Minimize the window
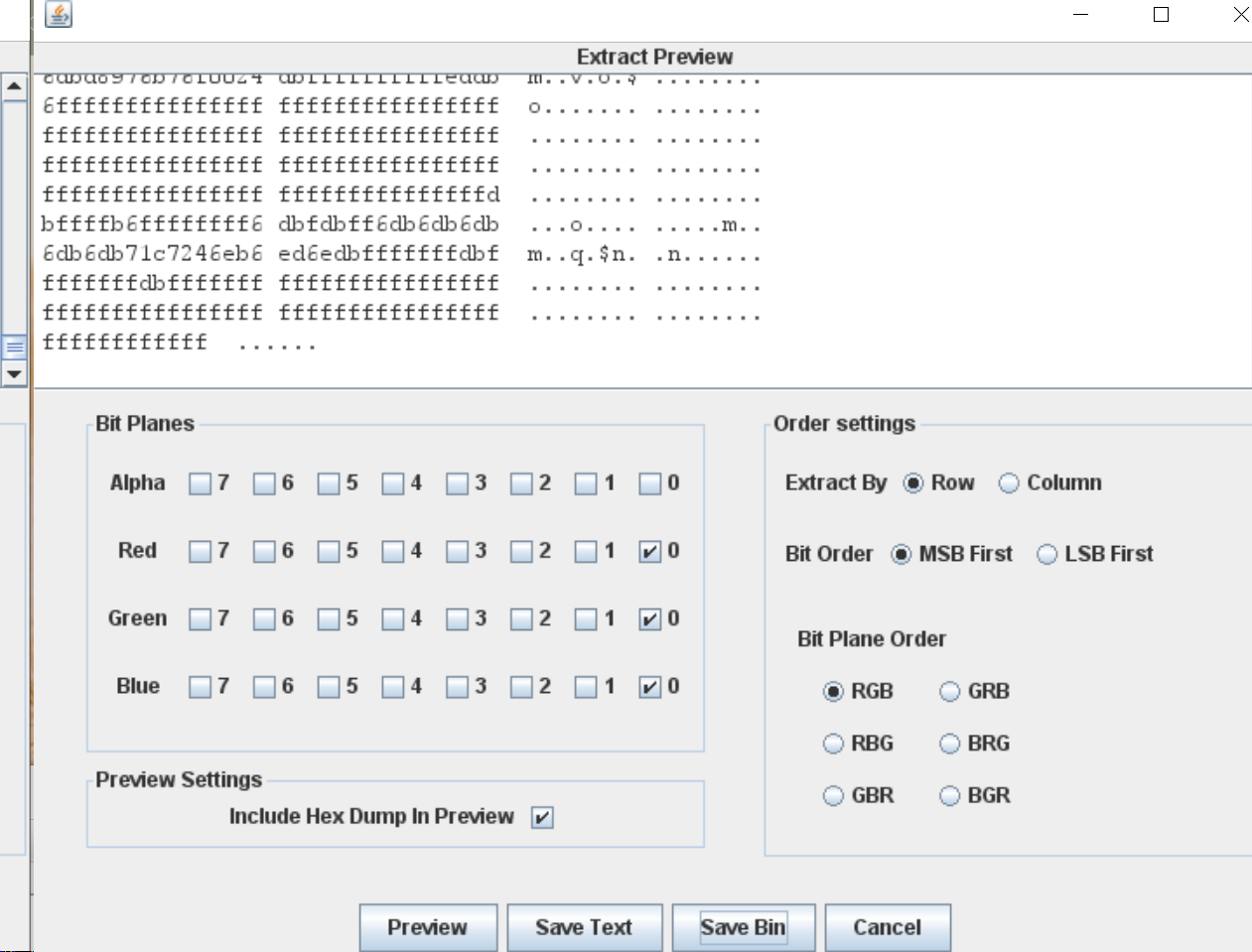 pos(1081,14)
